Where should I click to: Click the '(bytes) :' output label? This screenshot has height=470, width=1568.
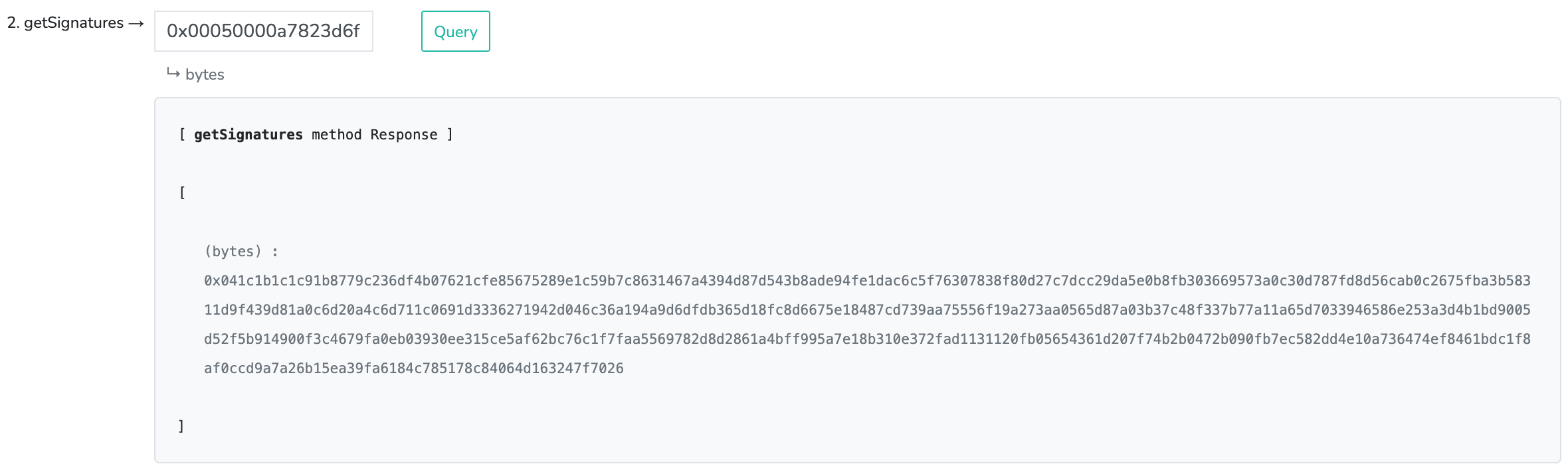coord(241,252)
